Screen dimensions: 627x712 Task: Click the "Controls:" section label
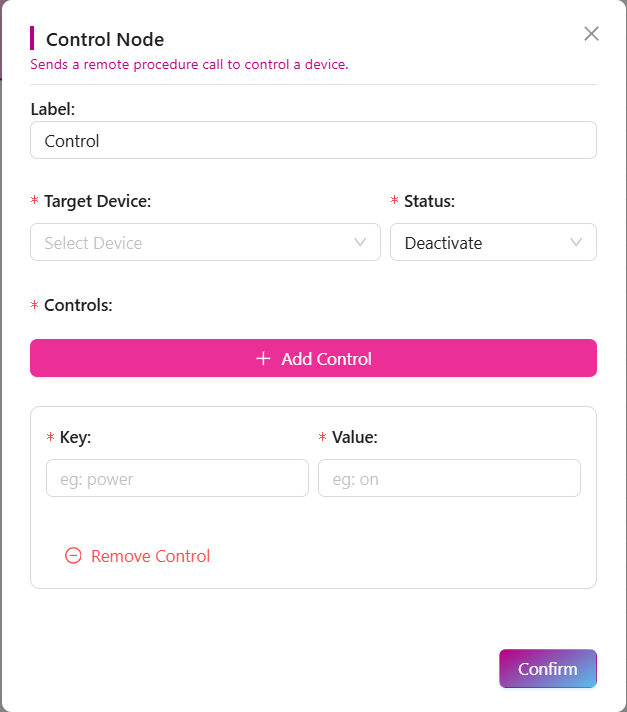78,305
